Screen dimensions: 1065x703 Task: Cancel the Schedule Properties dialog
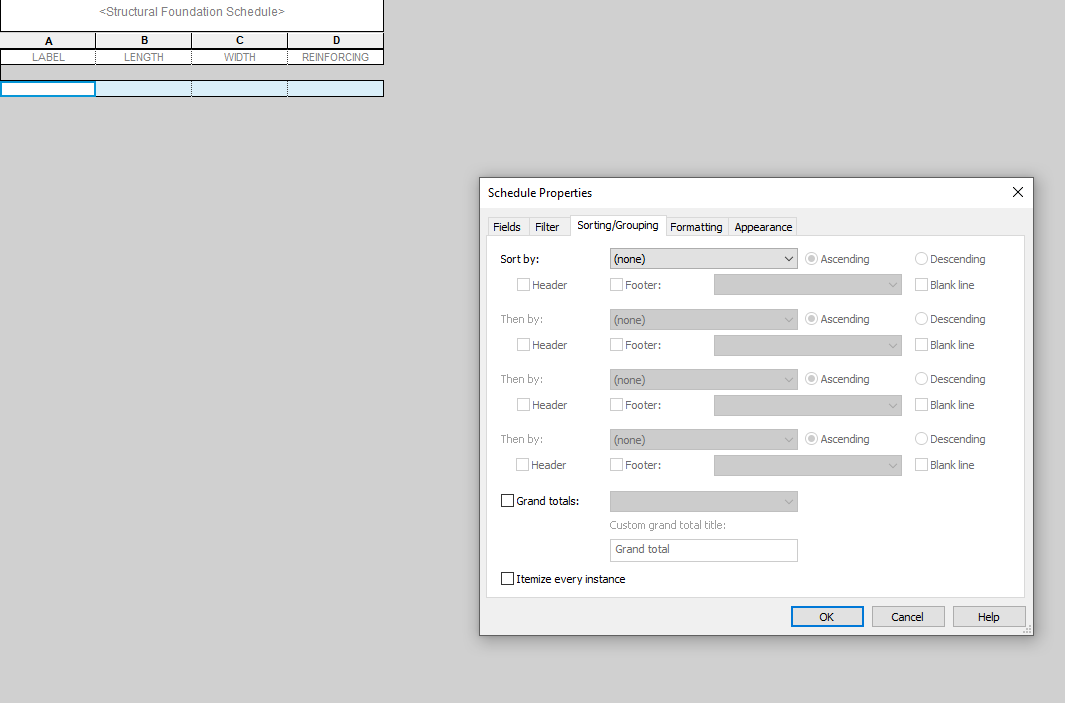pos(907,616)
